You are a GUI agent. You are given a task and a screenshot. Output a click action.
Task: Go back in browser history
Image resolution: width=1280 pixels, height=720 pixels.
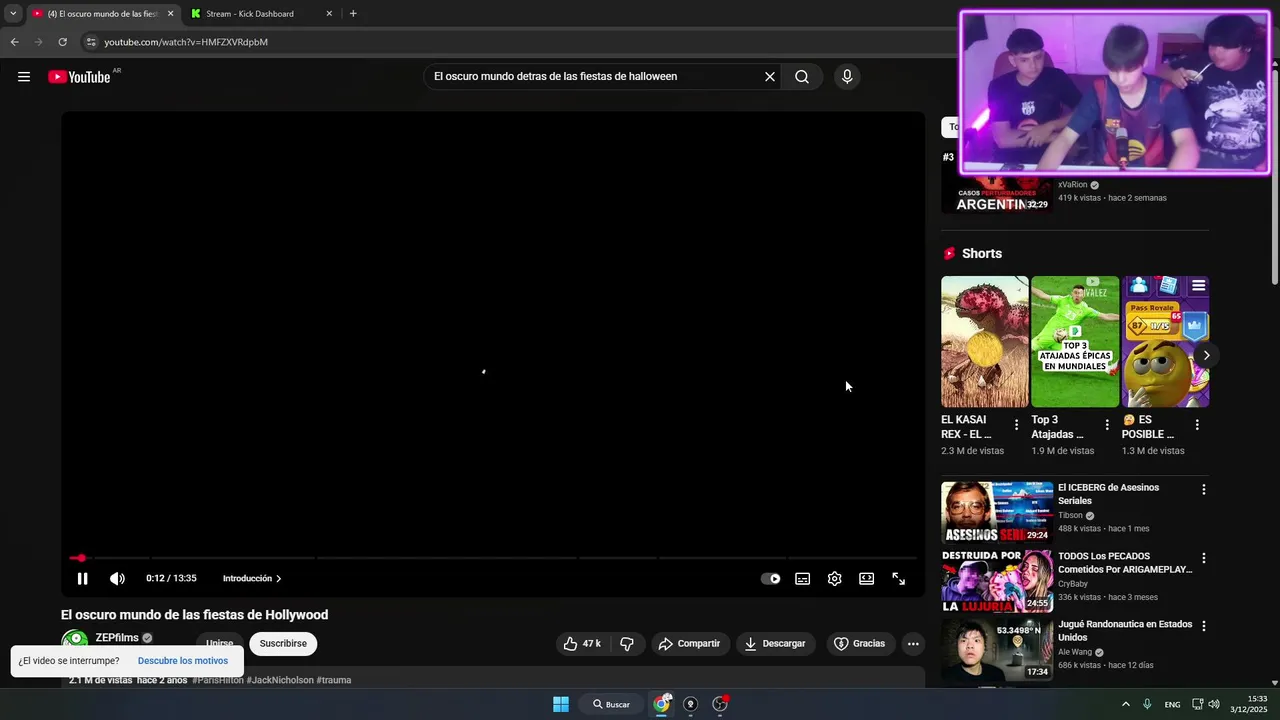14,42
